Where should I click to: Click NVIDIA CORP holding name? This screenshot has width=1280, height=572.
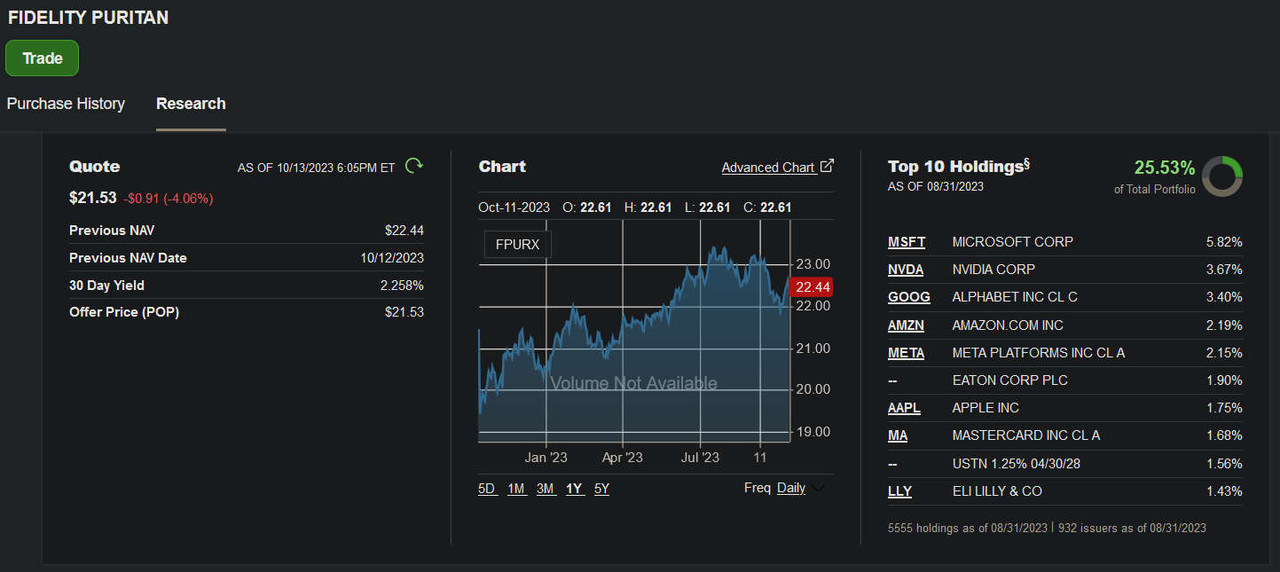click(994, 269)
